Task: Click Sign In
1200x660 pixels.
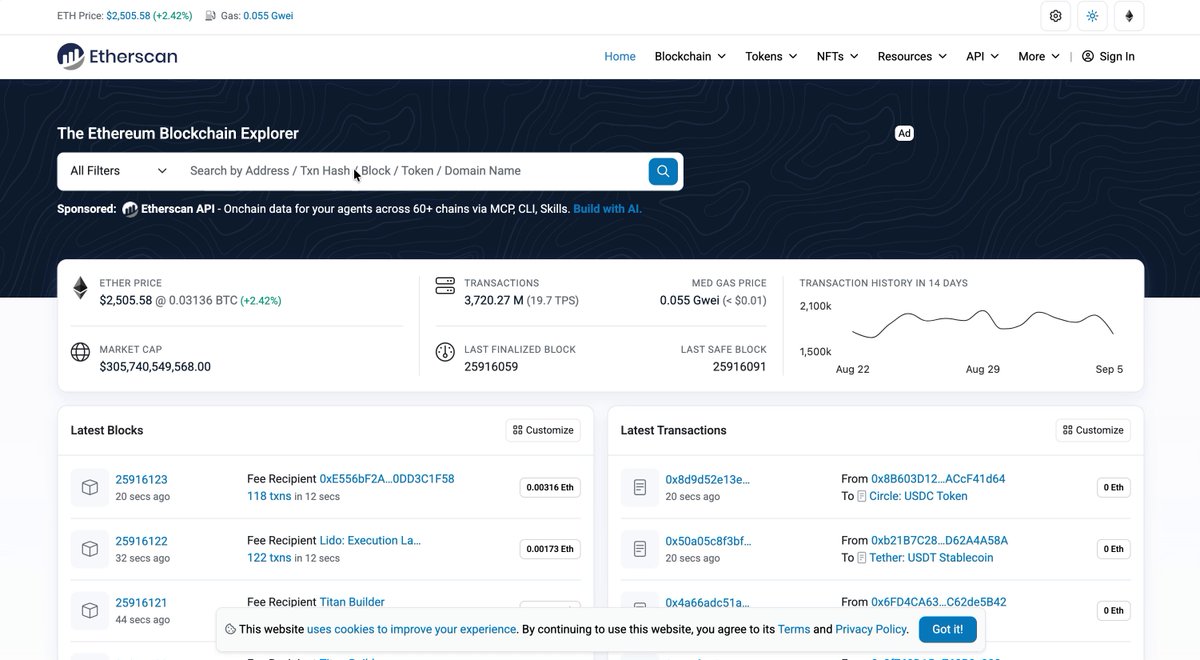Action: pos(1108,57)
